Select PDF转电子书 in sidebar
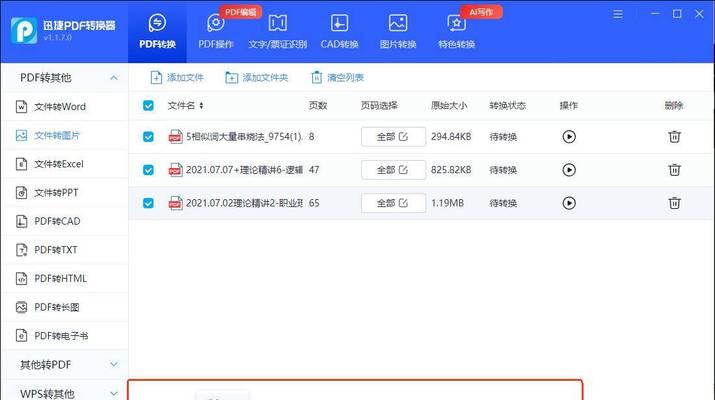The height and width of the screenshot is (400, 715). click(64, 336)
